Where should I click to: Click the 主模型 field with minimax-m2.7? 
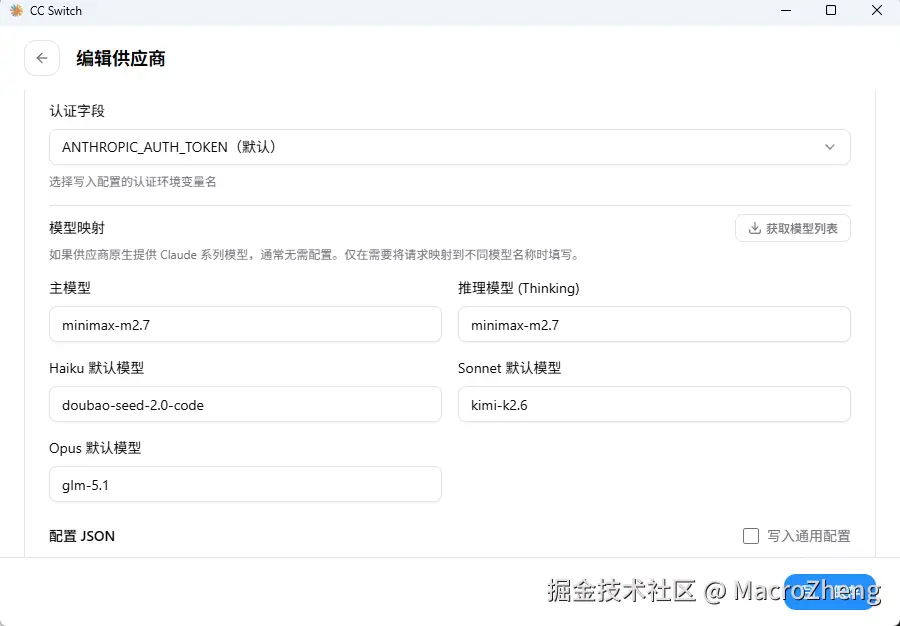245,324
